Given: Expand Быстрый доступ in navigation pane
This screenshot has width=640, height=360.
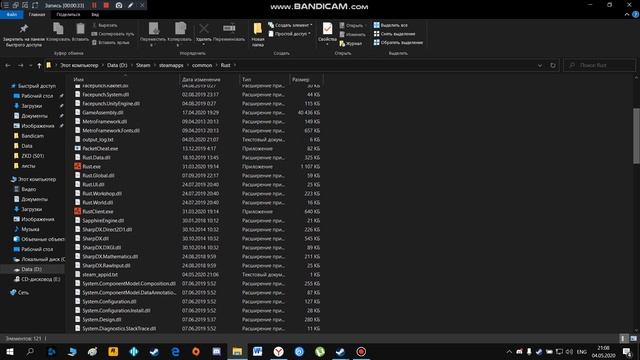Looking at the screenshot, I should (x=37, y=86).
